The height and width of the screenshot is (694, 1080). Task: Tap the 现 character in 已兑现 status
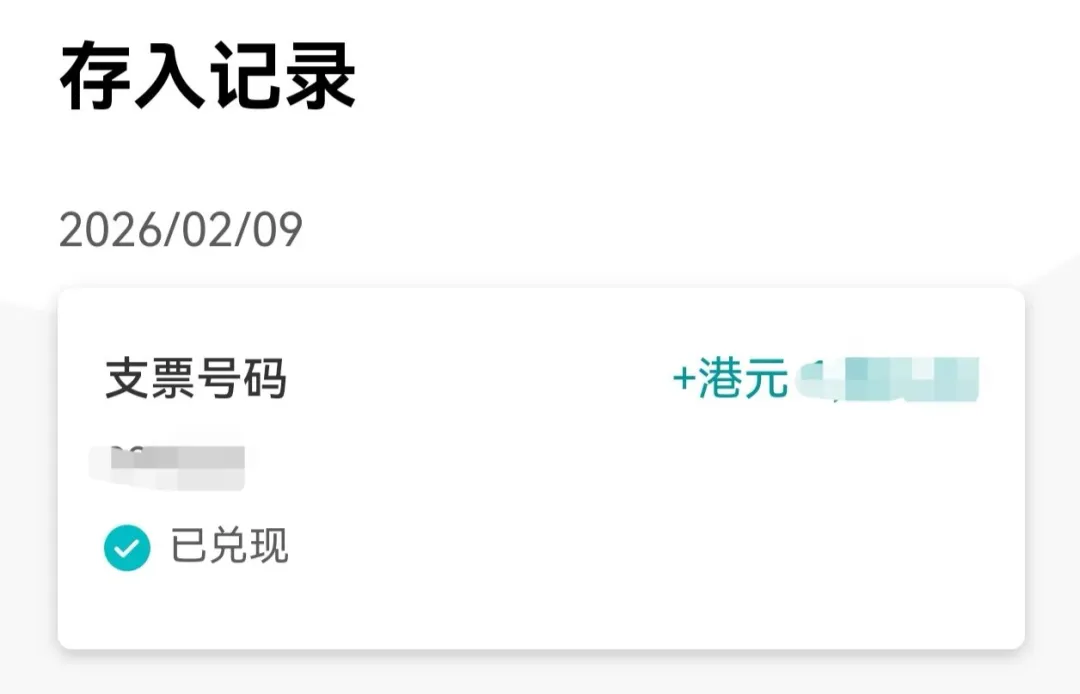(269, 548)
